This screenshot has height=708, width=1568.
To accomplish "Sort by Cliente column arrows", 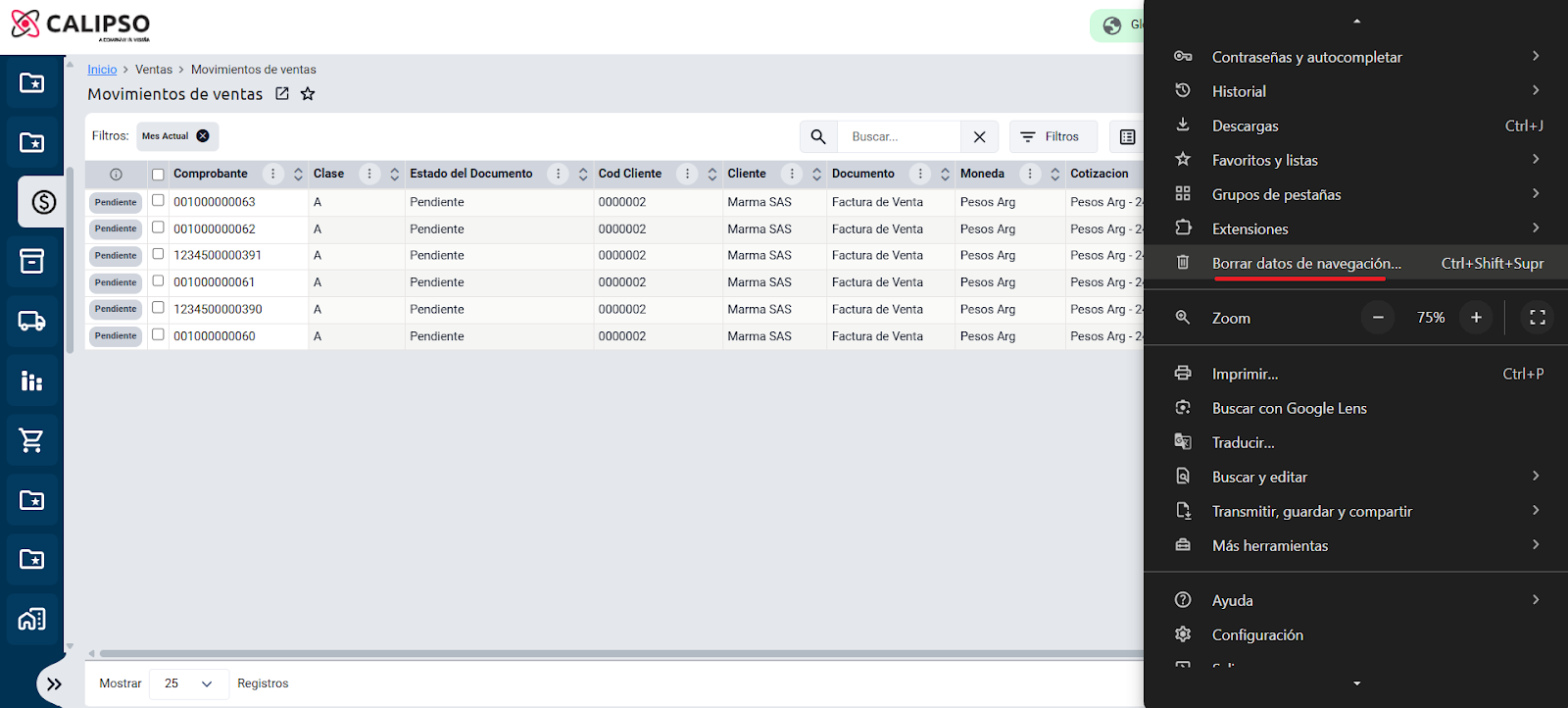I will coord(816,174).
